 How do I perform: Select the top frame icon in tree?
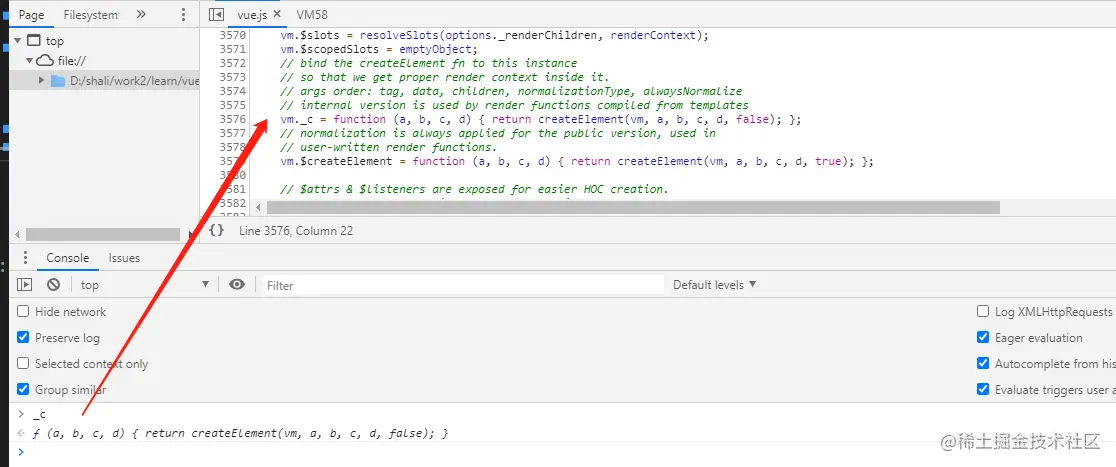[x=33, y=41]
